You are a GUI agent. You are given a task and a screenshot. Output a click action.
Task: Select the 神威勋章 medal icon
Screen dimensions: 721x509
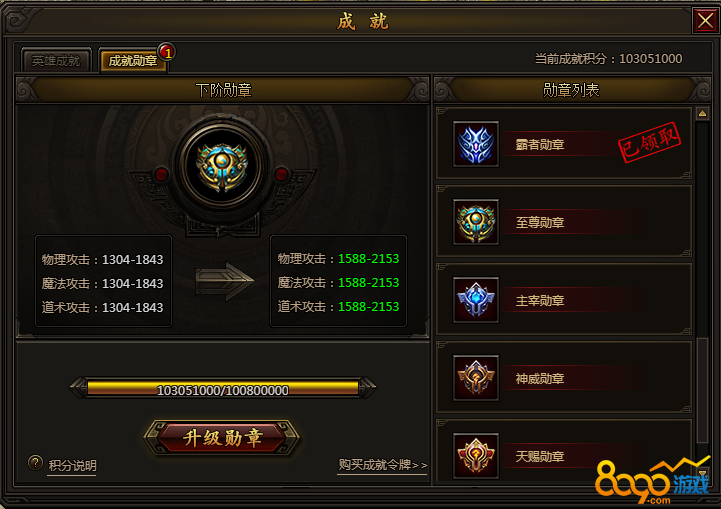475,378
